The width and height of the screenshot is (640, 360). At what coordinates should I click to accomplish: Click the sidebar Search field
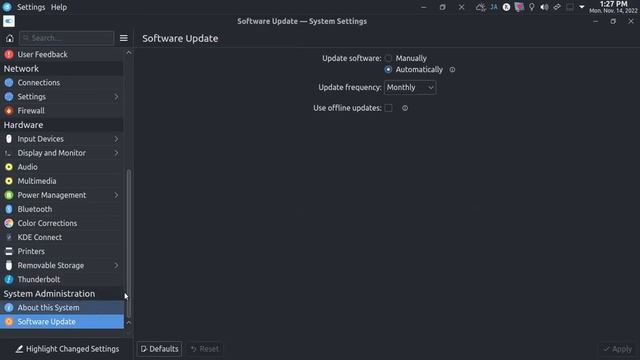[67, 38]
